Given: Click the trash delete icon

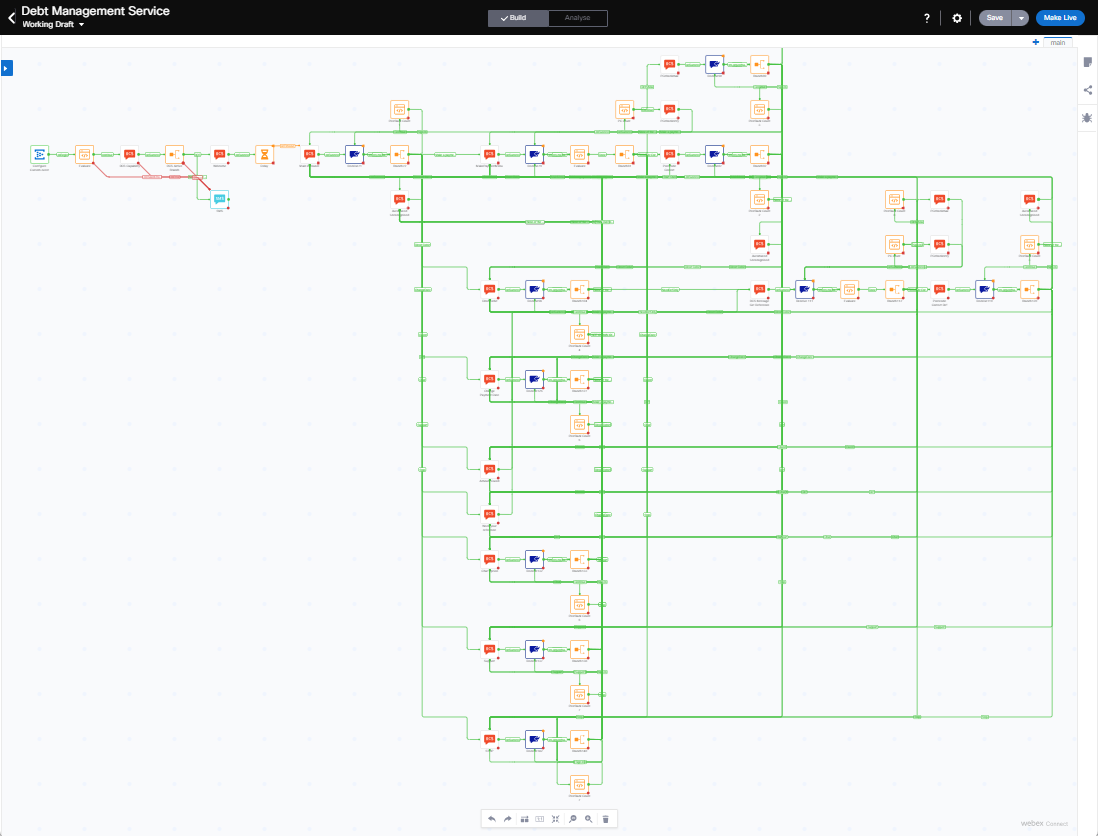Looking at the screenshot, I should click(x=605, y=819).
